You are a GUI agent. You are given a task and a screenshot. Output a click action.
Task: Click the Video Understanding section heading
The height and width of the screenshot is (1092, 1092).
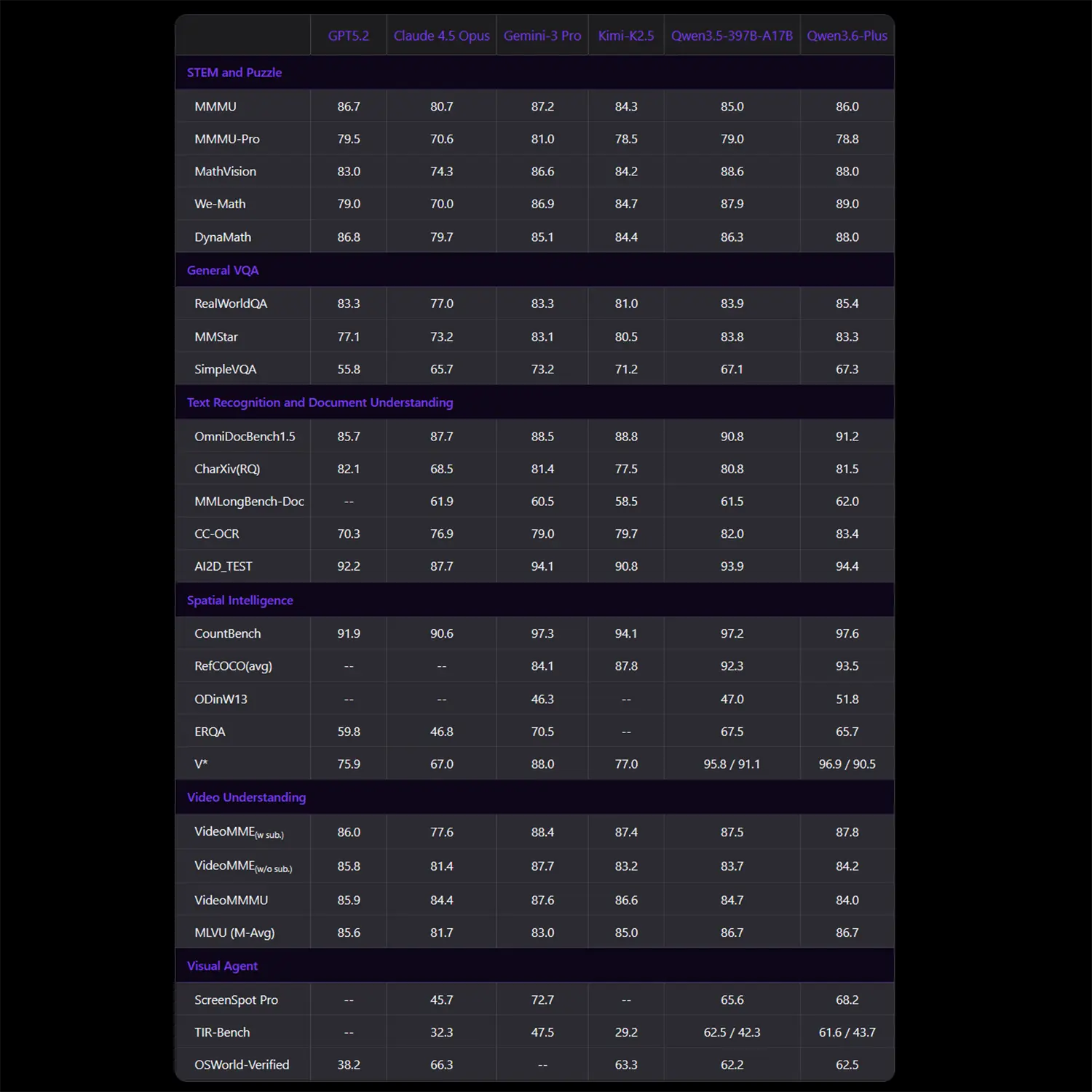click(246, 797)
